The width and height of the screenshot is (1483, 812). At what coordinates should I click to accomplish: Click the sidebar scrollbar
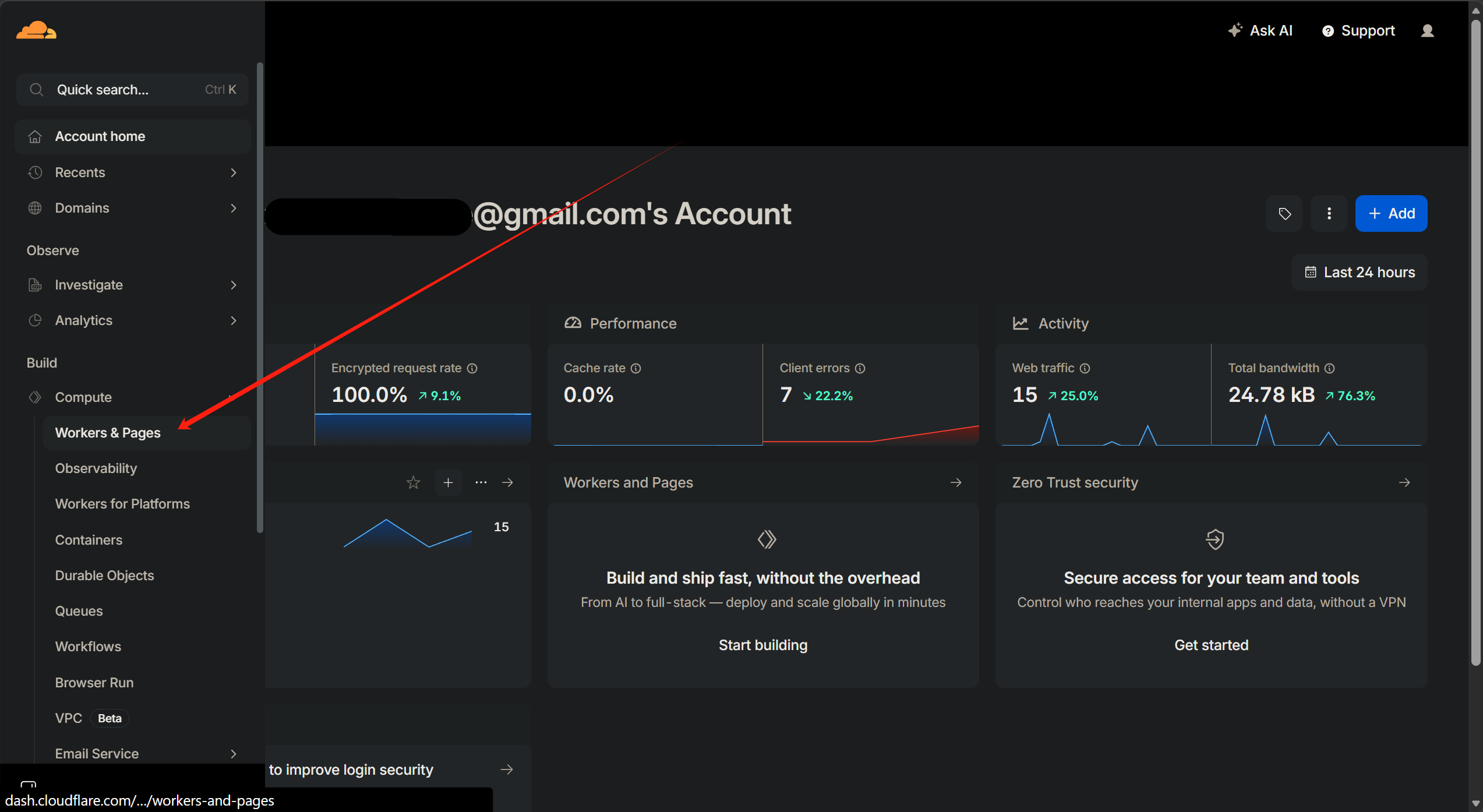tap(260, 297)
